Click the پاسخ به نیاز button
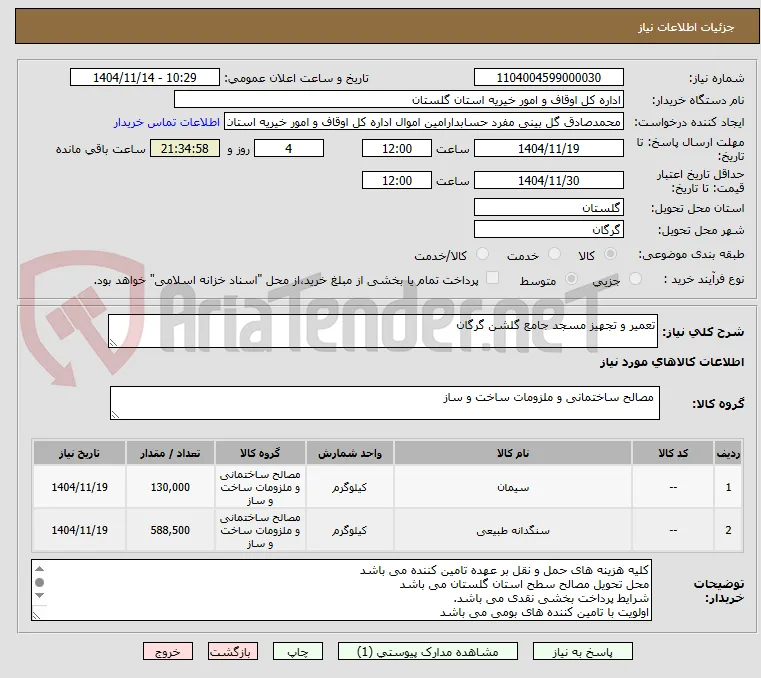This screenshot has height=678, width=761. coord(582,651)
